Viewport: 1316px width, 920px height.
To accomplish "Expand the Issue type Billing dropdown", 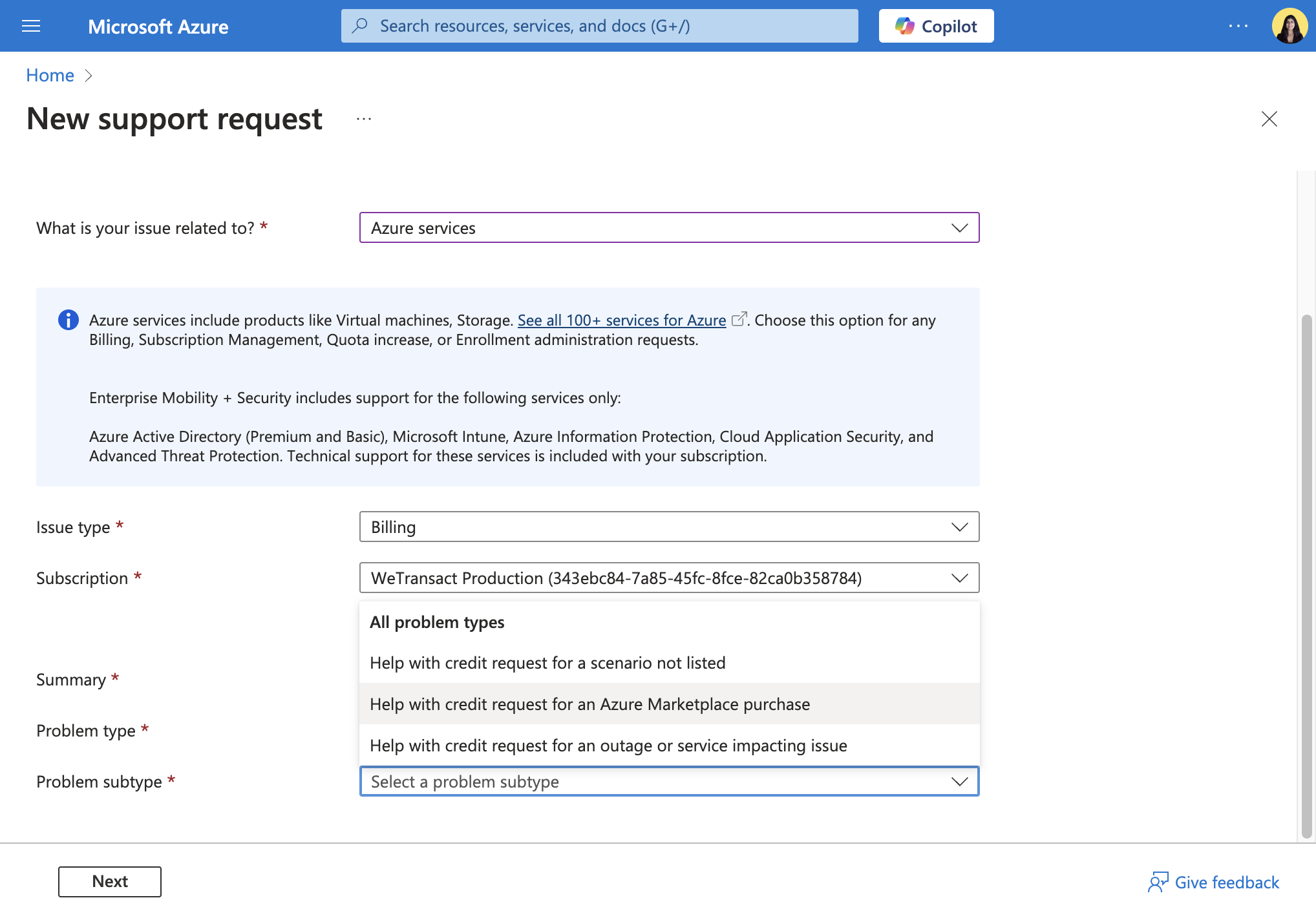I will pos(669,527).
